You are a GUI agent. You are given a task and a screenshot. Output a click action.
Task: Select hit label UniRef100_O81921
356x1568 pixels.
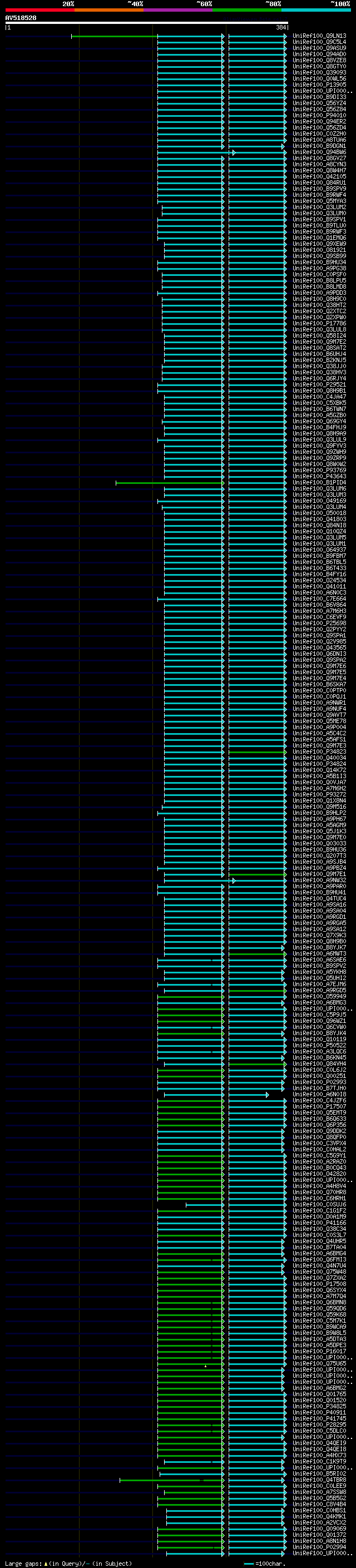pyautogui.click(x=319, y=250)
